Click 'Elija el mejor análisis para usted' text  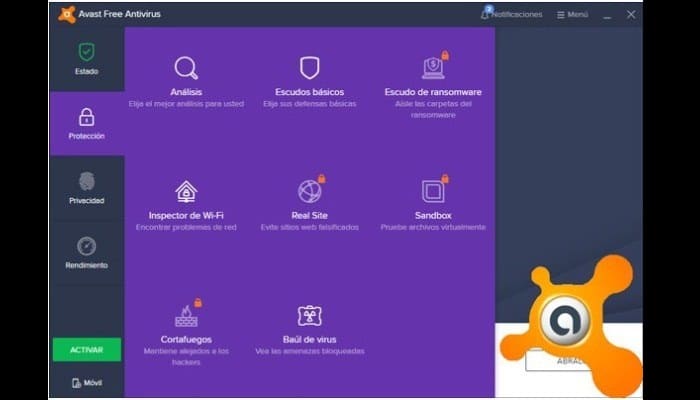point(186,104)
